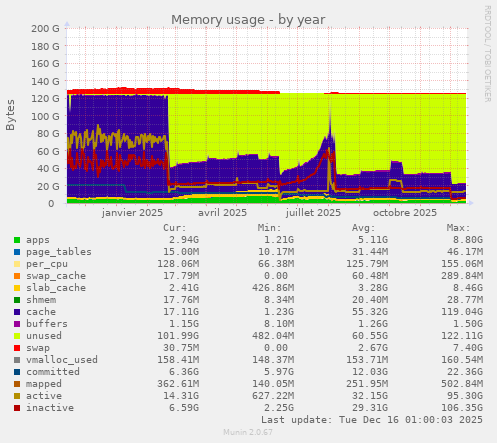Click the cache max value 119.04G
This screenshot has width=497, height=443.
pos(462,312)
